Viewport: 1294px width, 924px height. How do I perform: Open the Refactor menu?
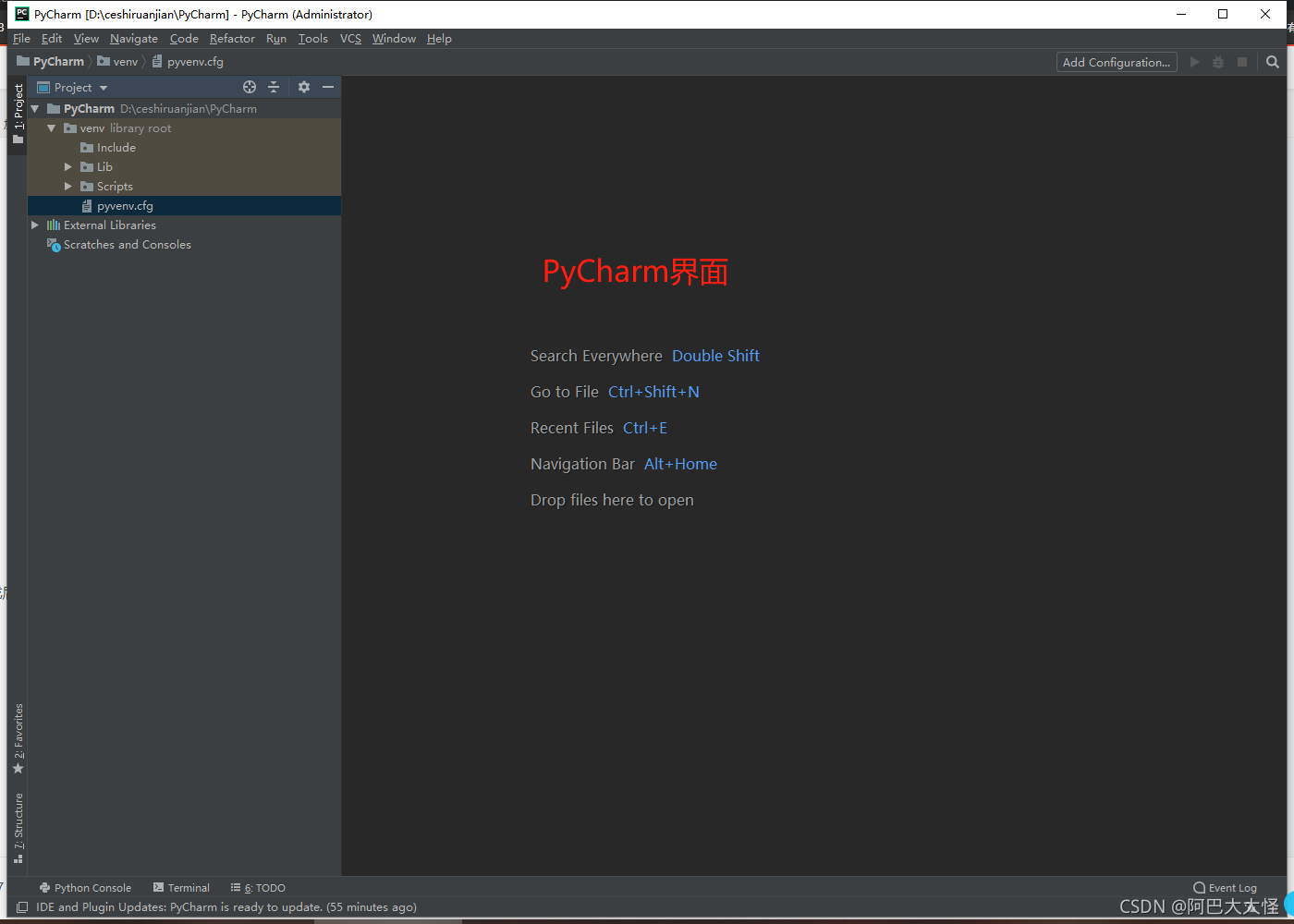point(232,39)
